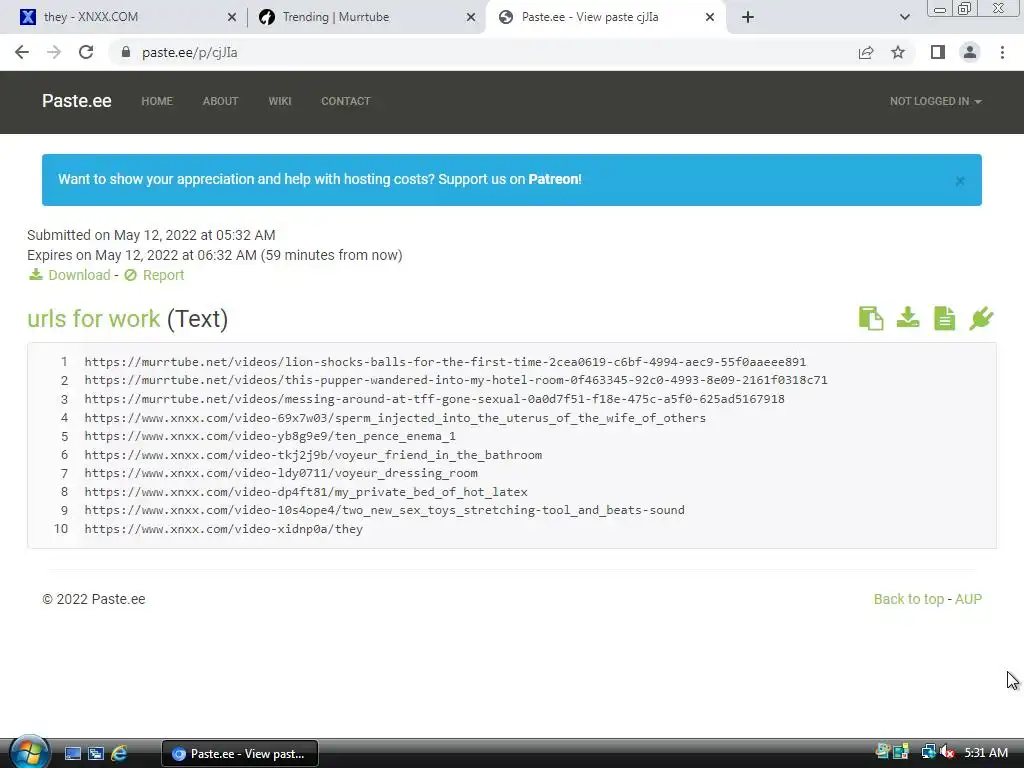
Task: Open NOT LOGGED IN dropdown
Action: pos(935,101)
